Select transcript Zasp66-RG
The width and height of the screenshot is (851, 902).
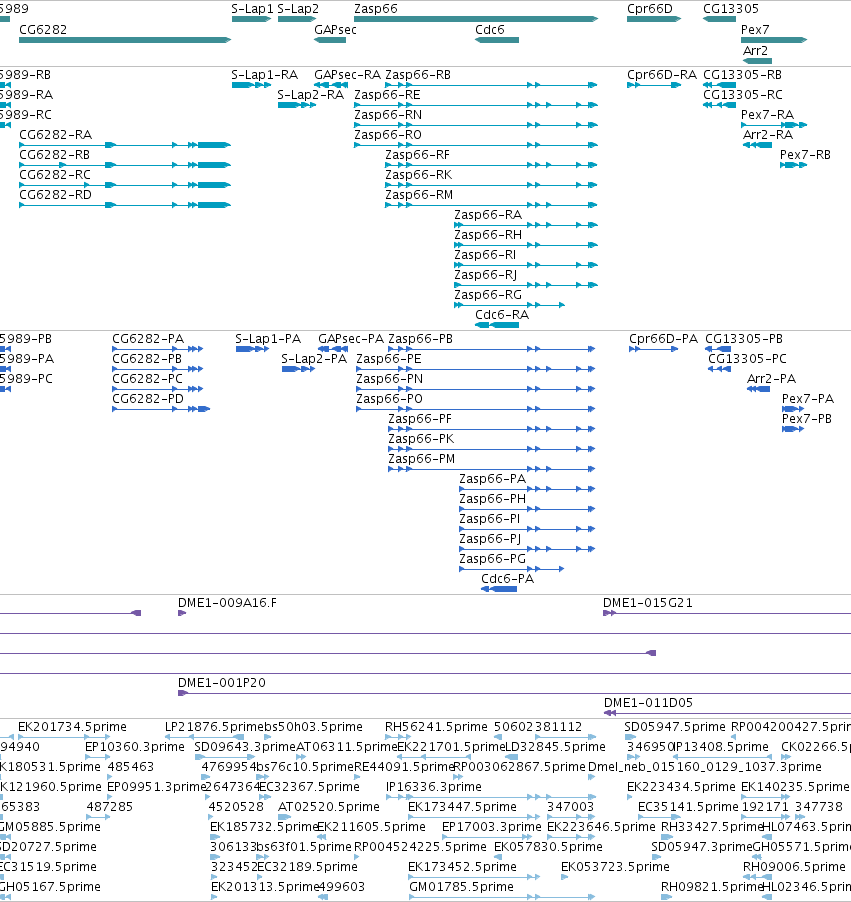pos(488,295)
